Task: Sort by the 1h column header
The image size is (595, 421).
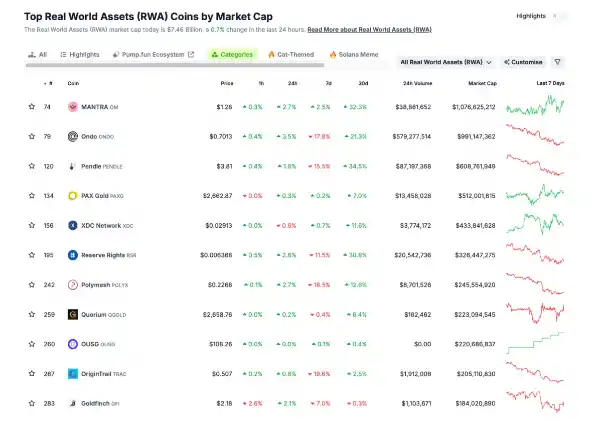Action: pos(261,83)
